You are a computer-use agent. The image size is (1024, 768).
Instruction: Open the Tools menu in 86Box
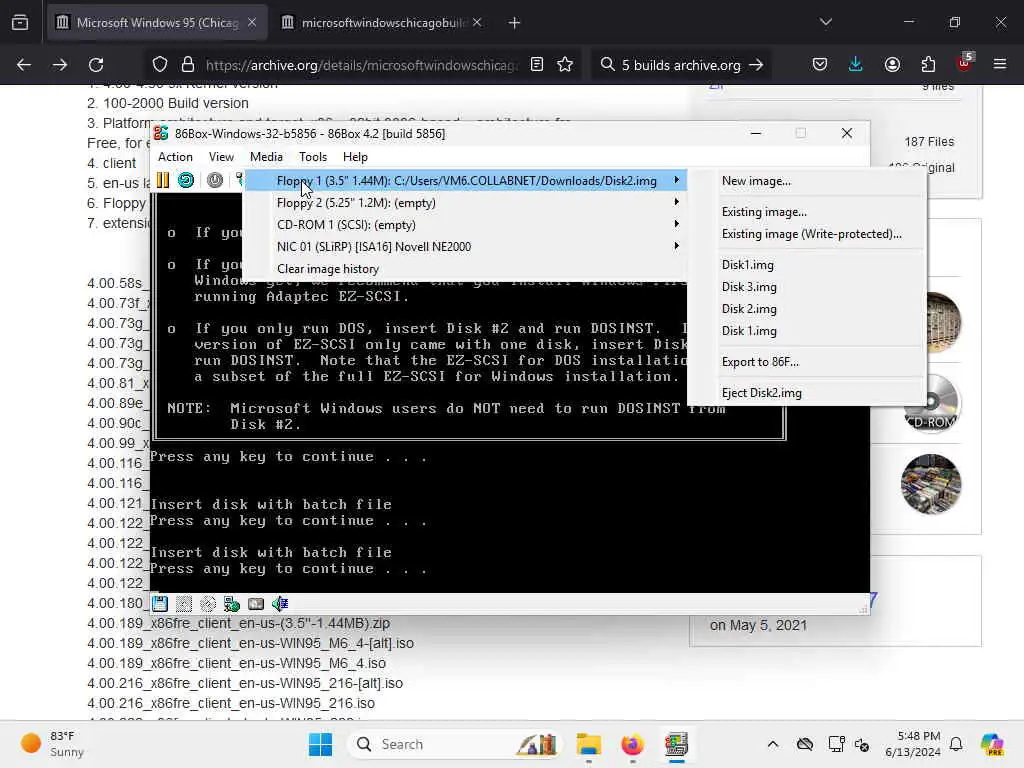click(x=313, y=157)
